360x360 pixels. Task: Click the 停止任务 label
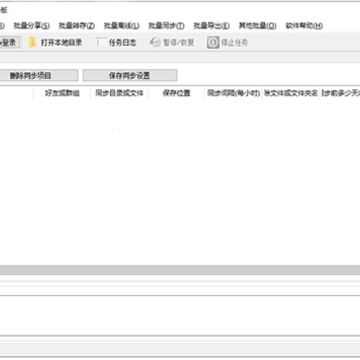[x=234, y=43]
